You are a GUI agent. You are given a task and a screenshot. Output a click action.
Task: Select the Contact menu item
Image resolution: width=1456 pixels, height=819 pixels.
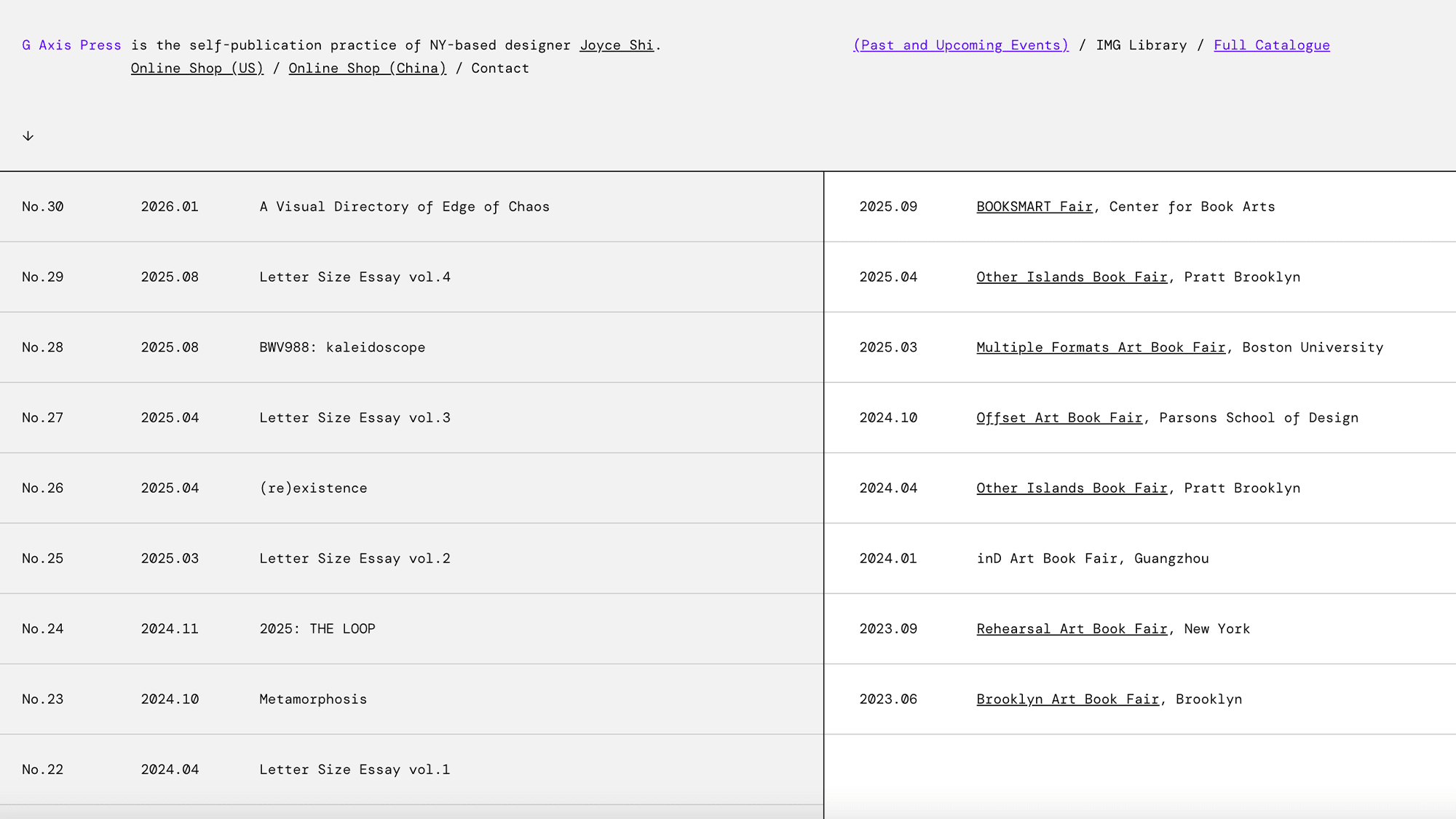pos(499,68)
